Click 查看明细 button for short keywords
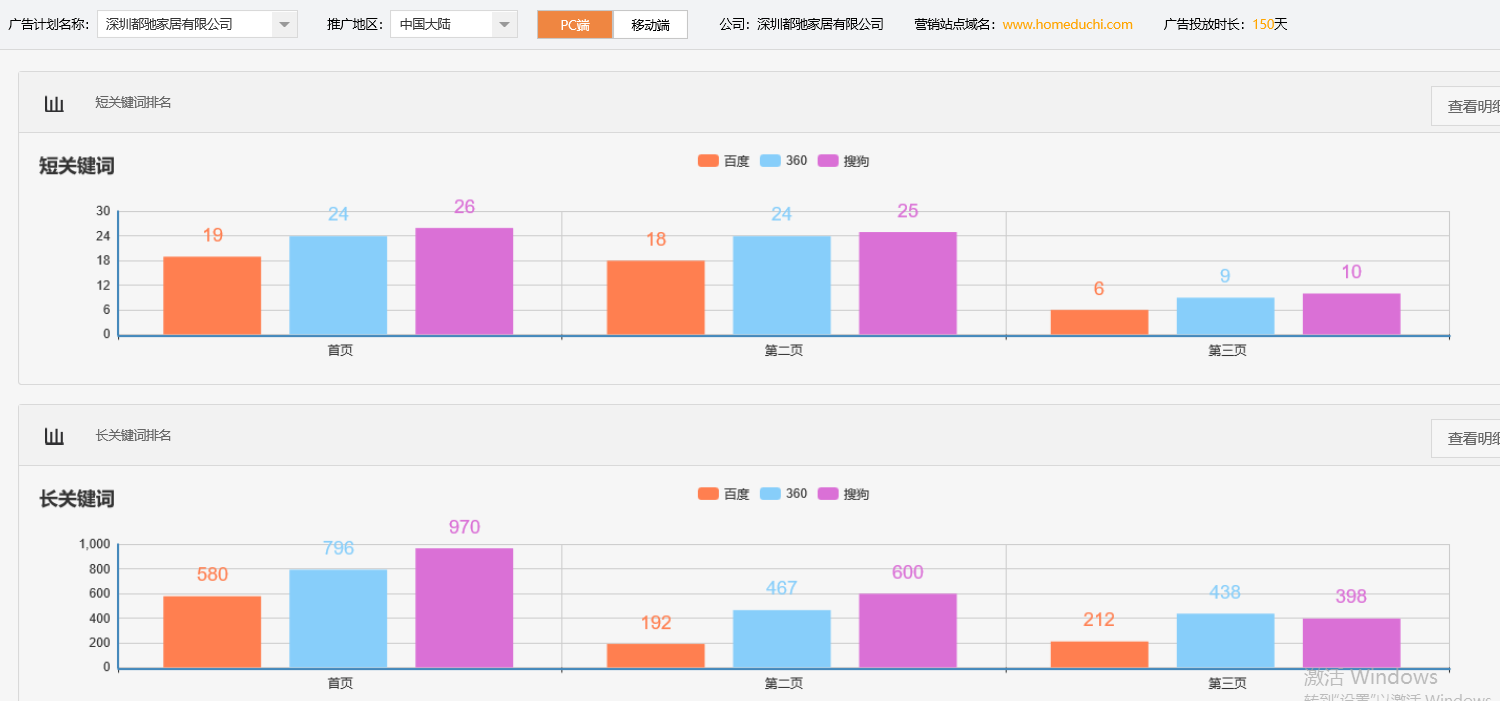This screenshot has height=701, width=1500. pyautogui.click(x=1468, y=106)
